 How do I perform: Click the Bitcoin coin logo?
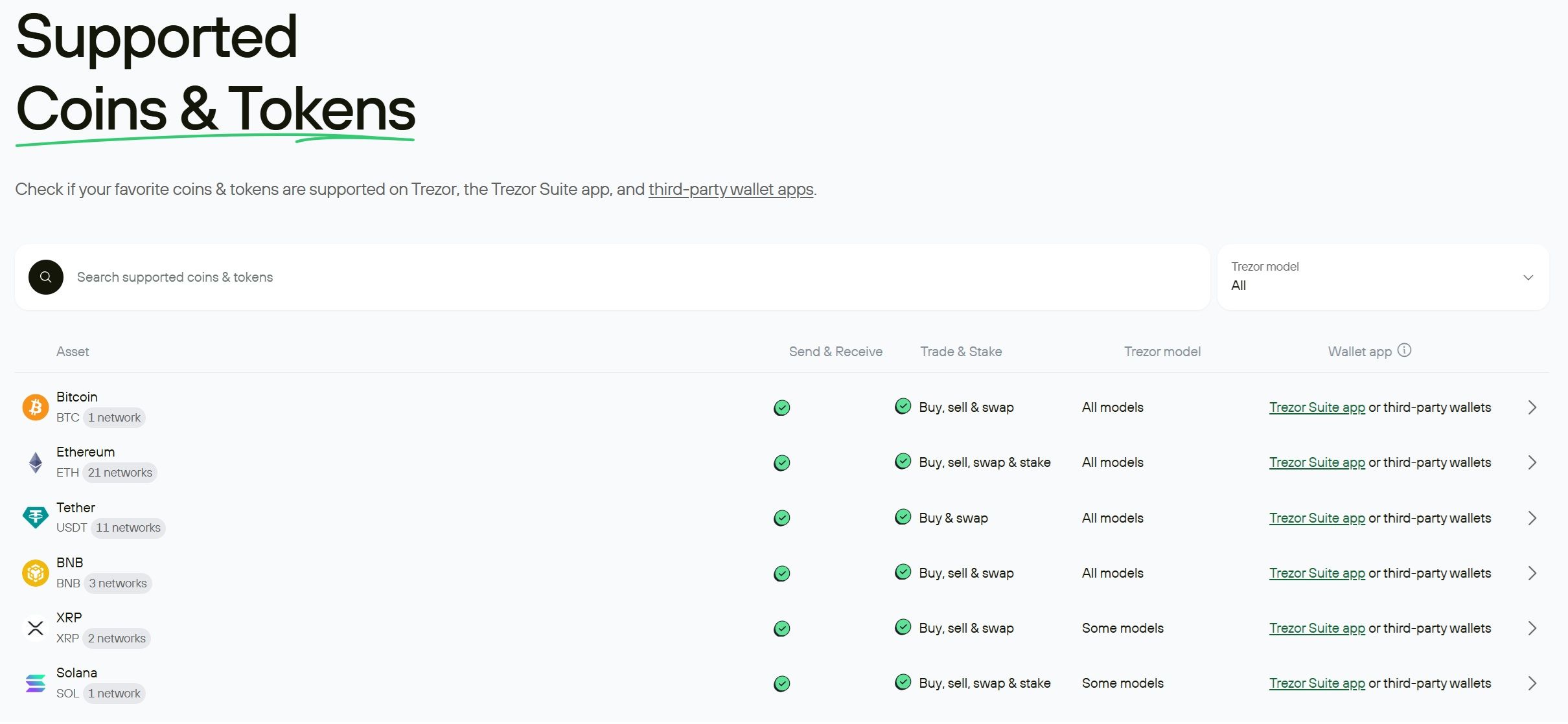[x=36, y=407]
